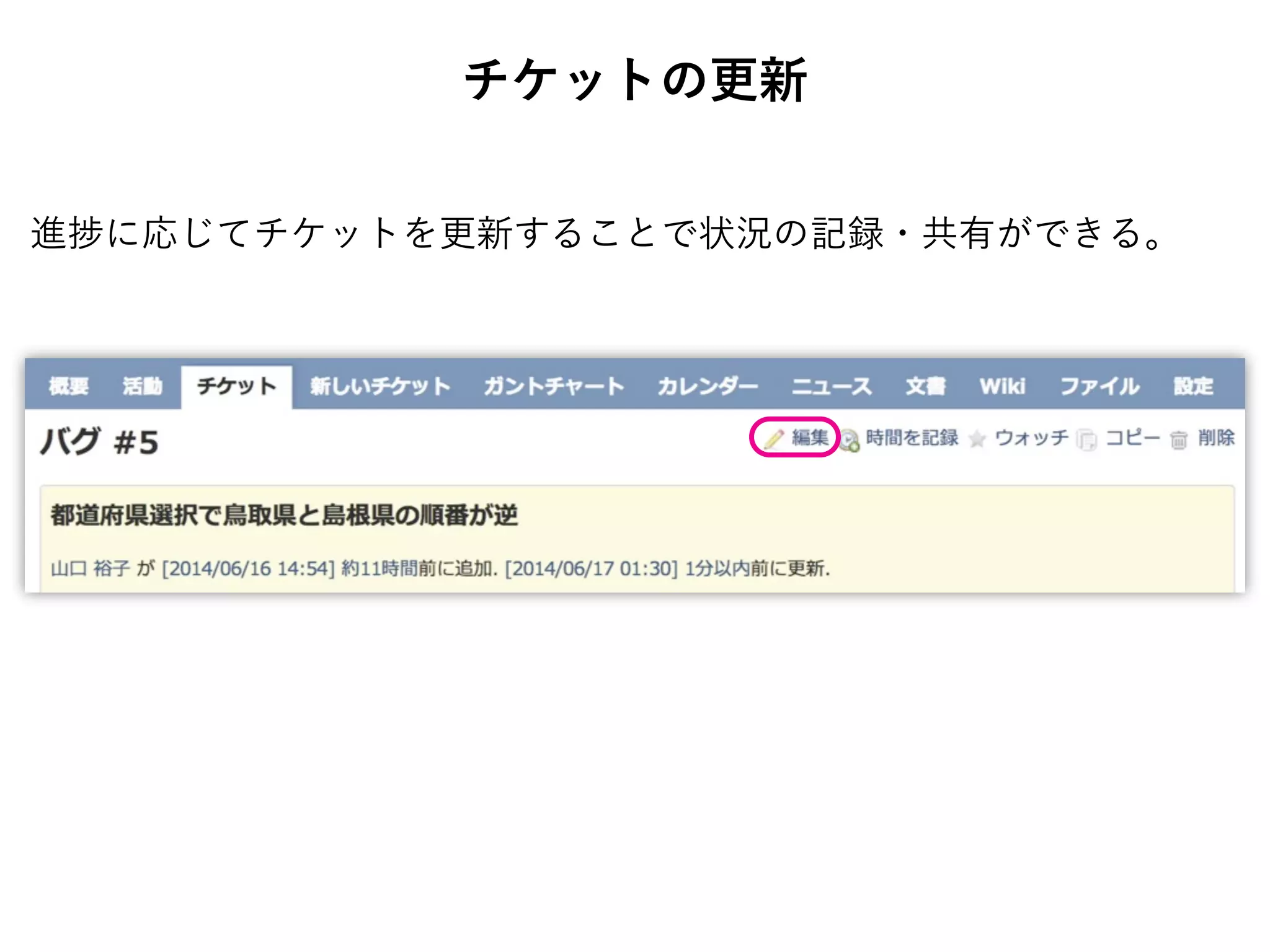Click the star watch icon
Screen dimensions: 1270x952
977,439
